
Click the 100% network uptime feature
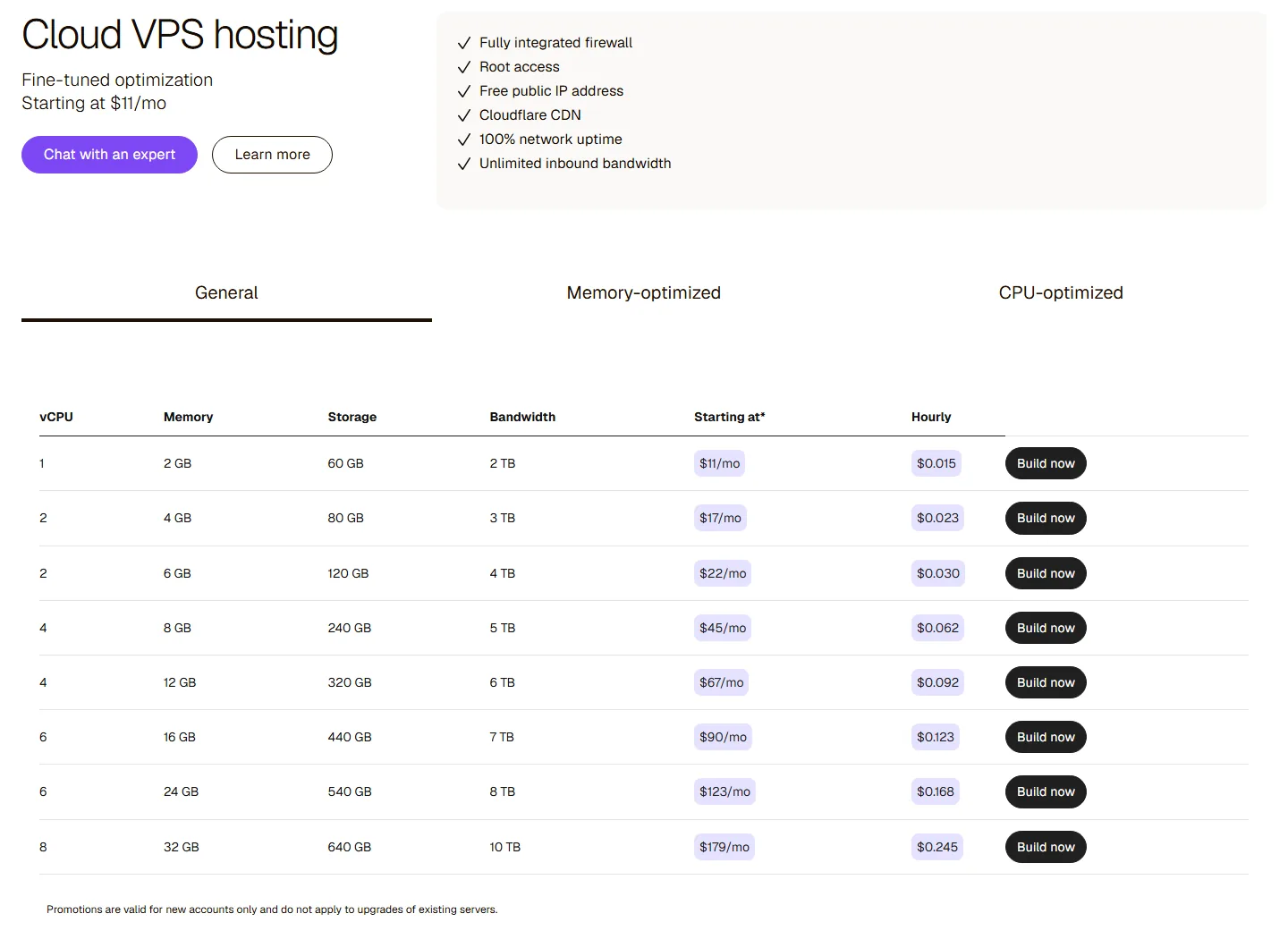click(551, 140)
